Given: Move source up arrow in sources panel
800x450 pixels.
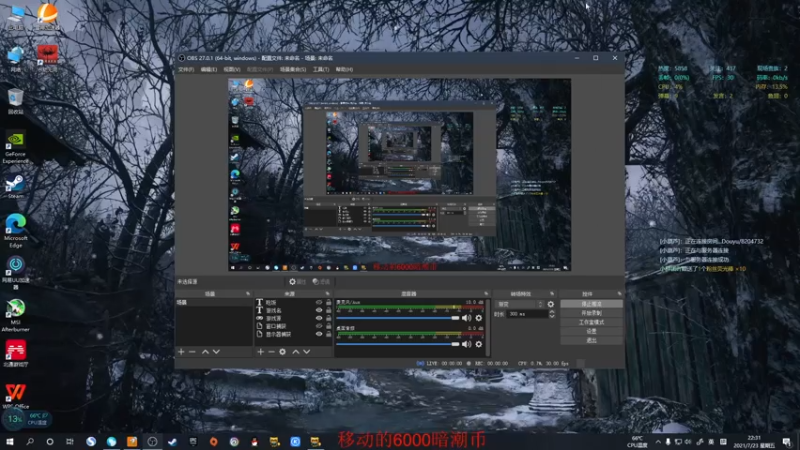Looking at the screenshot, I should point(295,352).
